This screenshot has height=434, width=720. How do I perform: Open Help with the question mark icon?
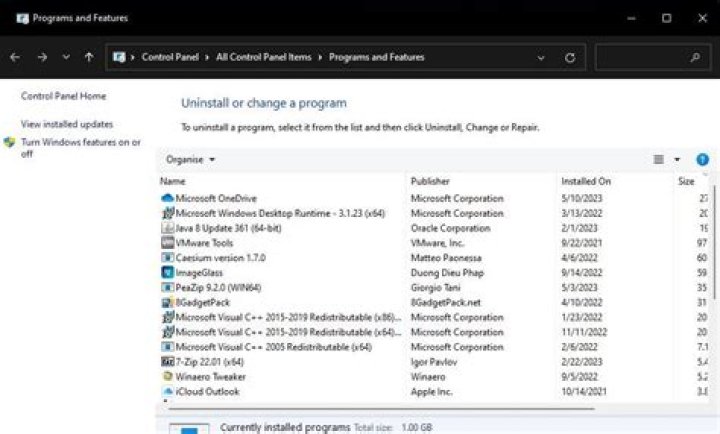(702, 159)
